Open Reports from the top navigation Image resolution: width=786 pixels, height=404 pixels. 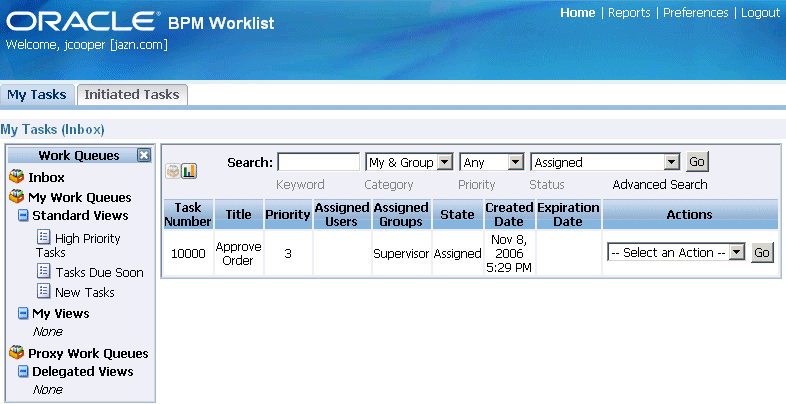[629, 13]
